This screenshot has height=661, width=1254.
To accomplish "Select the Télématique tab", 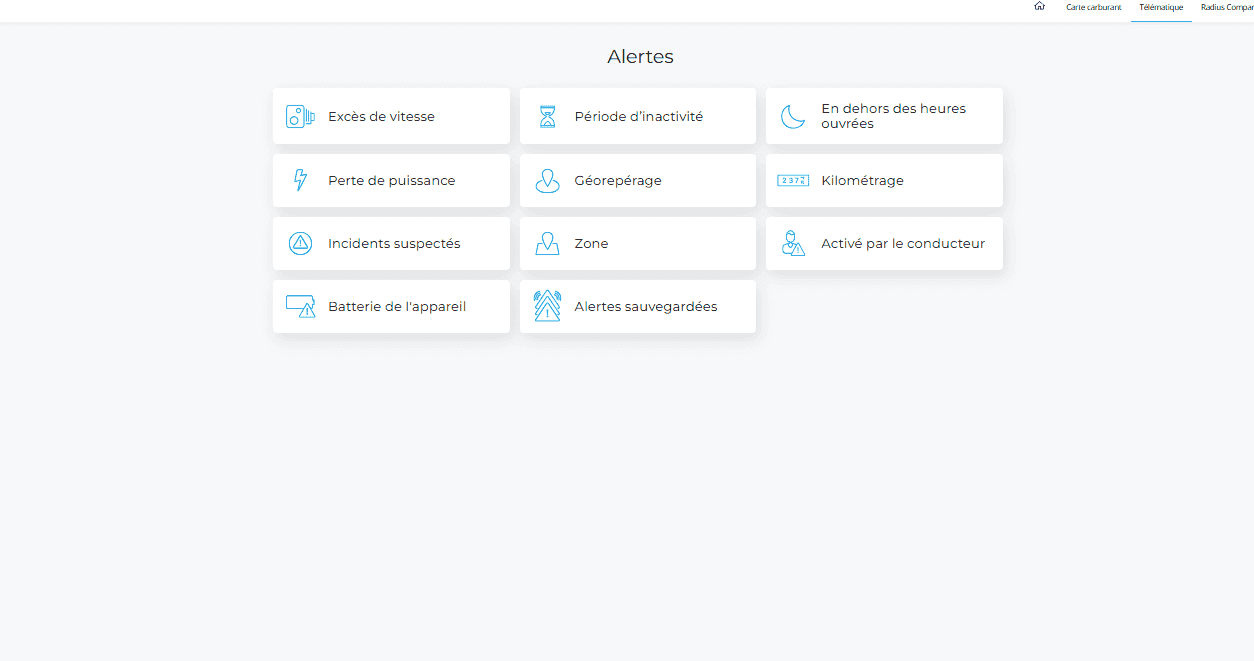I will [x=1161, y=7].
